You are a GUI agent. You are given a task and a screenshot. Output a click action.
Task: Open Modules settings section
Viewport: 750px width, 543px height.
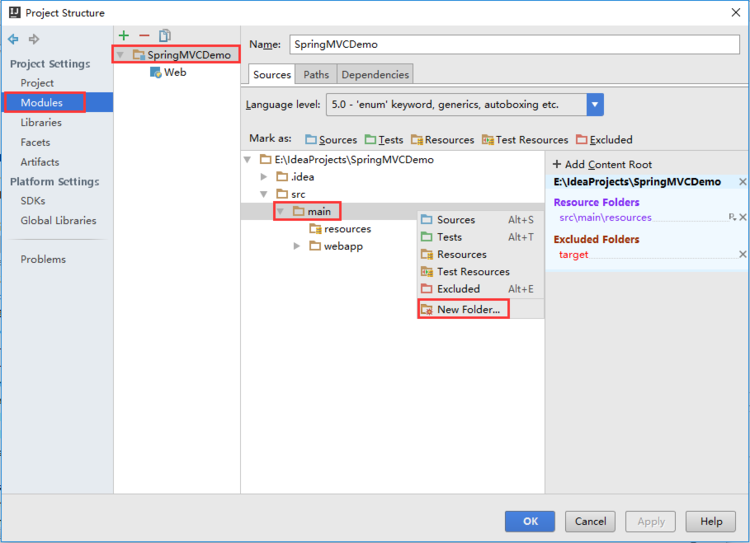tap(58, 102)
